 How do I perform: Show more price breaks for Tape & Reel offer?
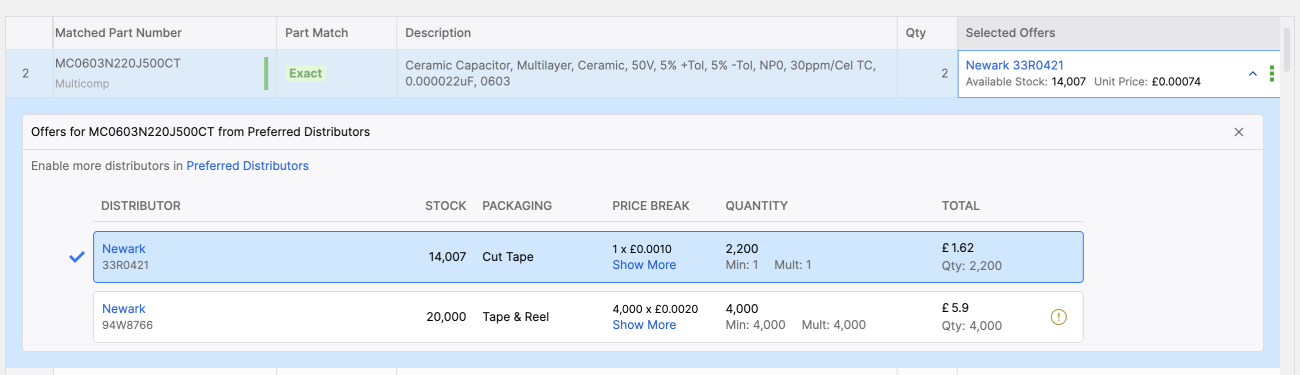point(644,325)
